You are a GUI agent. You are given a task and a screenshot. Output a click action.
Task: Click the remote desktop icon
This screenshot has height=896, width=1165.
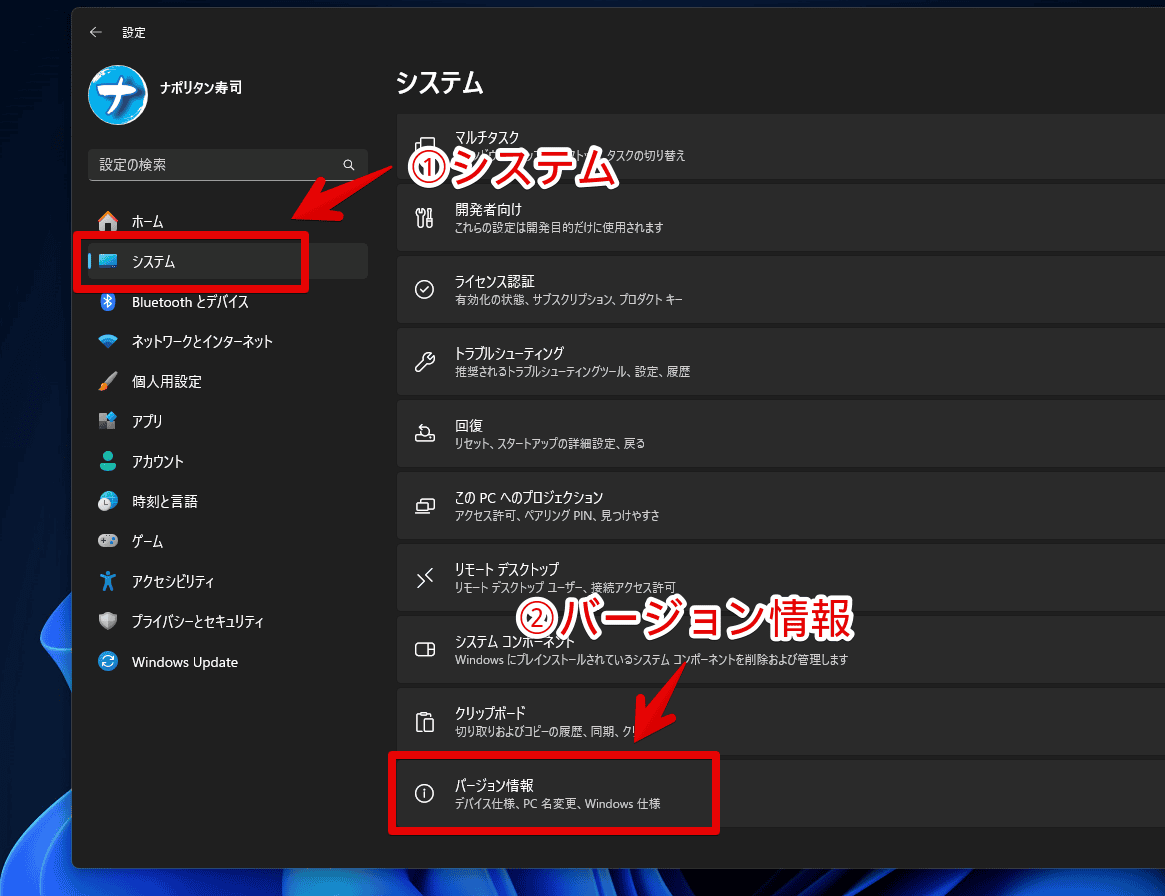pyautogui.click(x=424, y=577)
